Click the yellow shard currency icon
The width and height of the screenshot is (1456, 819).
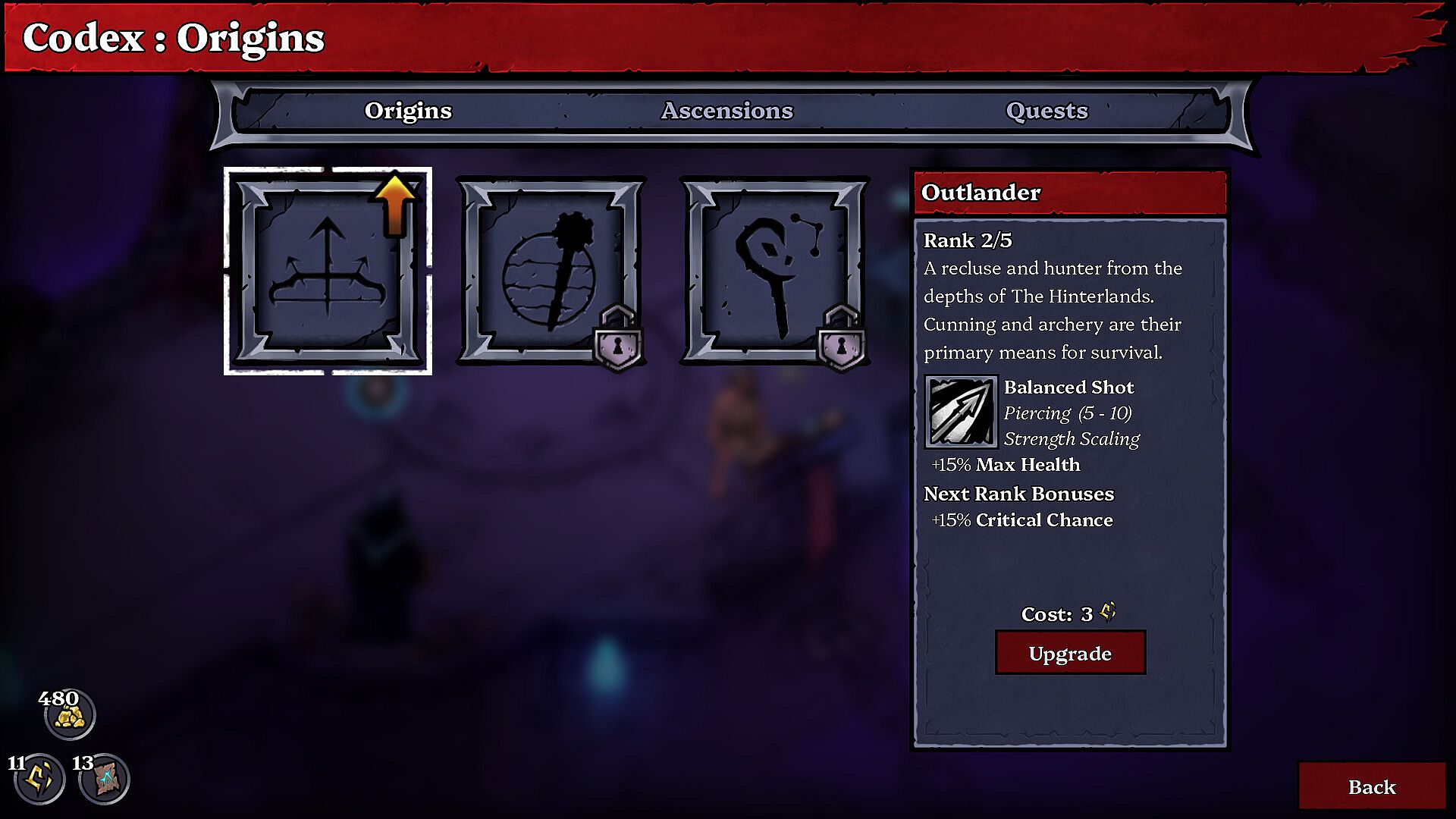39,779
